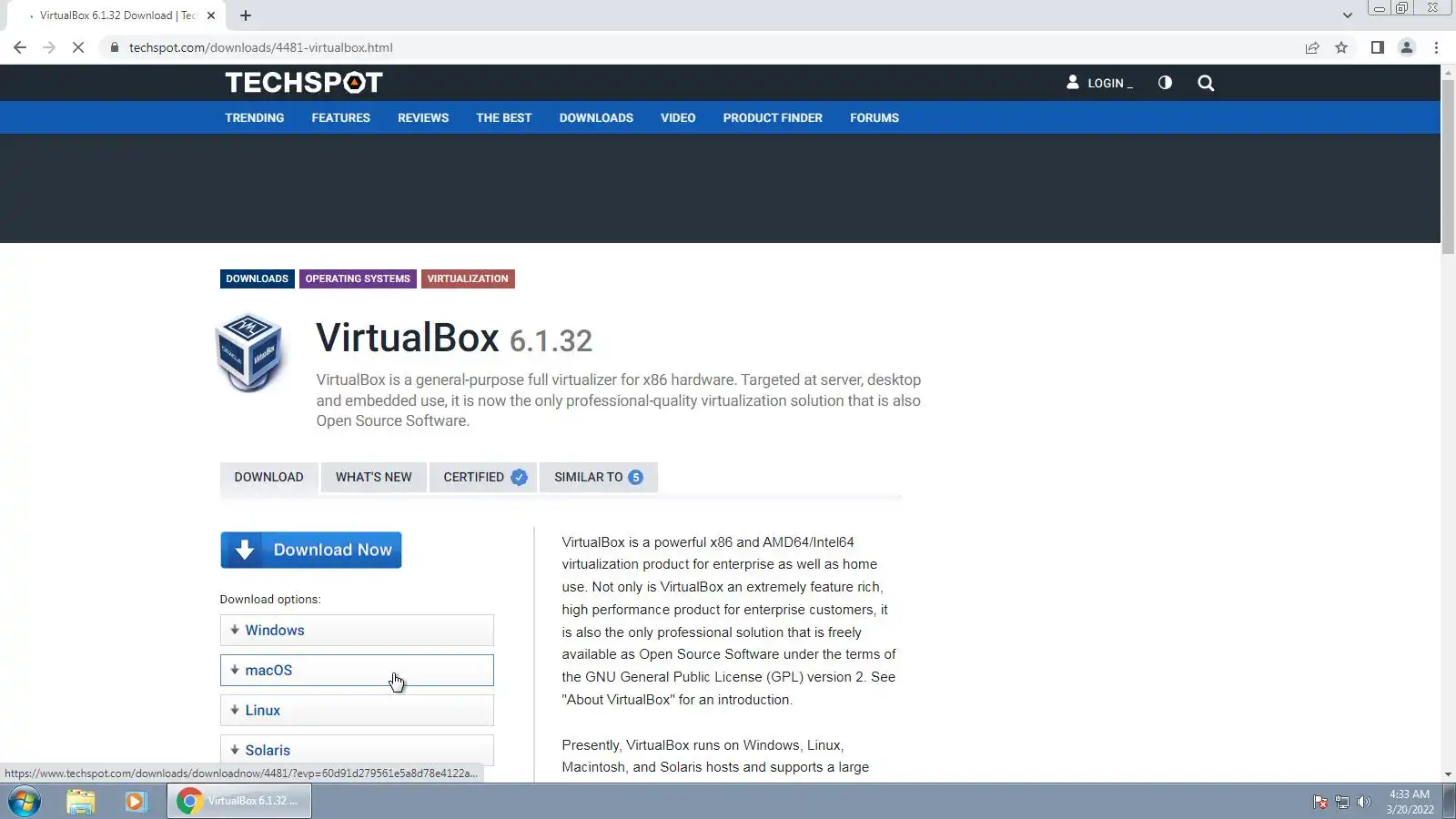
Task: Click the VIRTUALIZATION tag
Action: click(468, 278)
